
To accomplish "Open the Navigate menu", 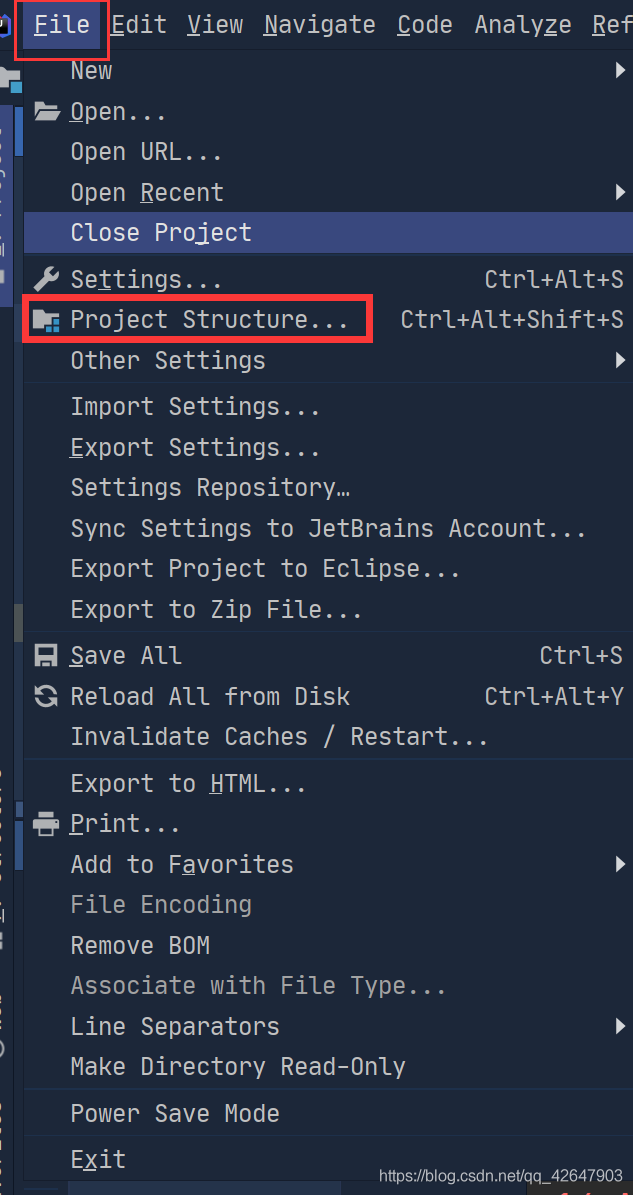I will [x=320, y=24].
